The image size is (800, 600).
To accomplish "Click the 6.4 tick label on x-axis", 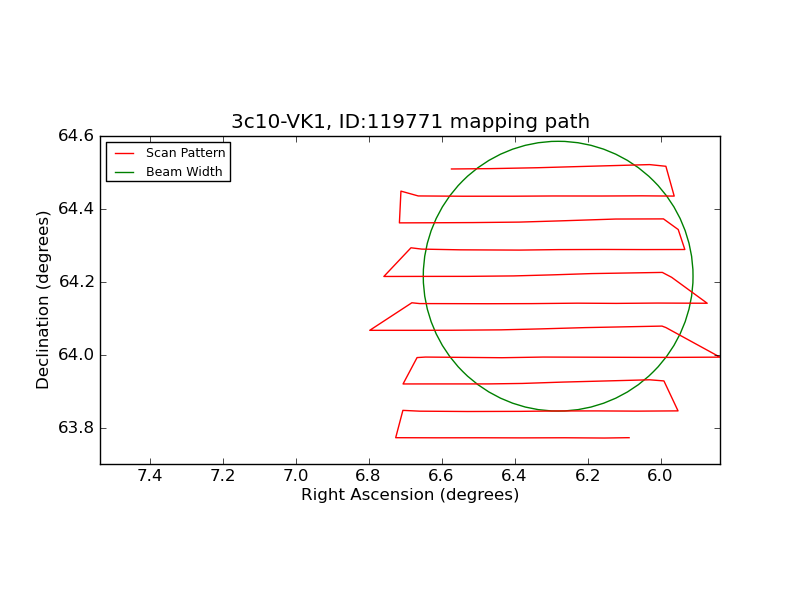I will click(x=514, y=476).
